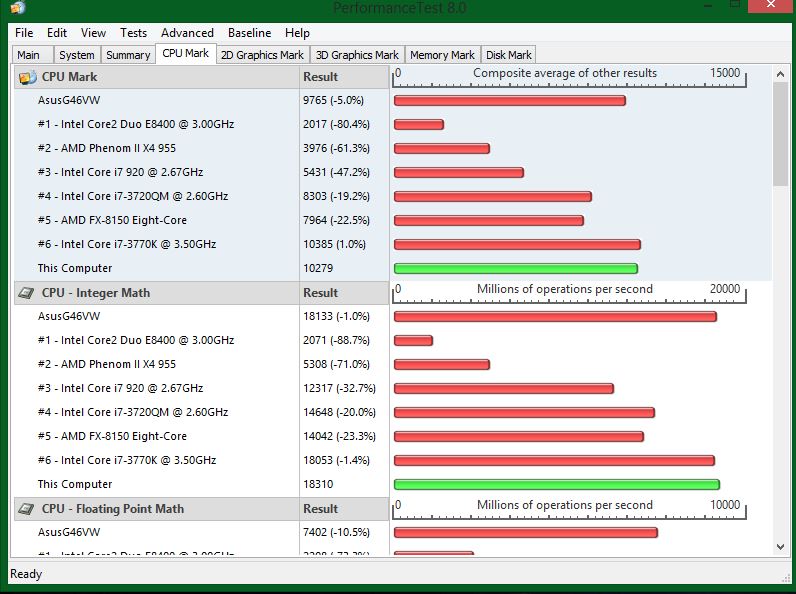Screen dimensions: 796x594
Task: Open the File menu
Action: pos(24,33)
